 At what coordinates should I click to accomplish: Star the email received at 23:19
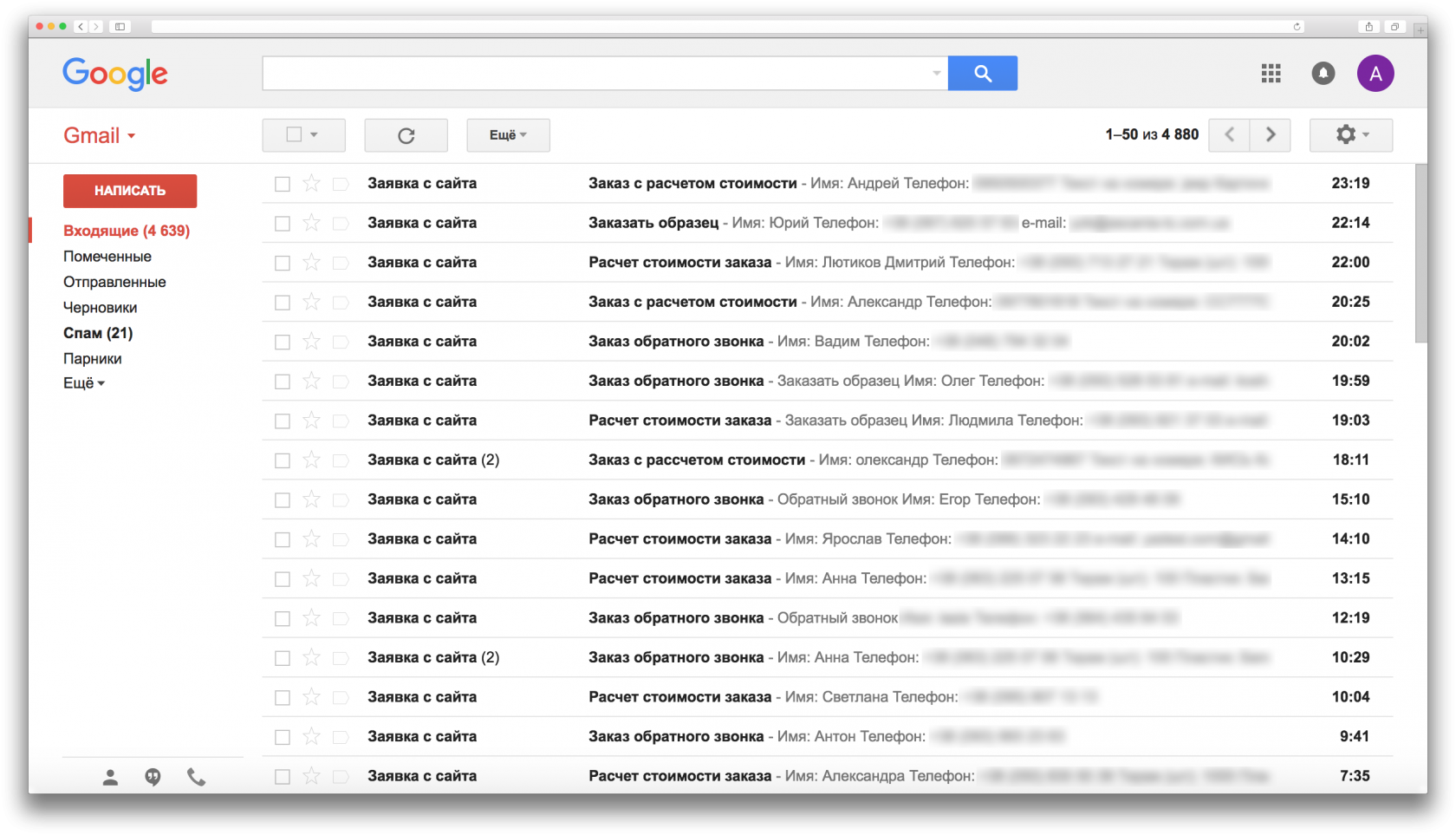(311, 183)
